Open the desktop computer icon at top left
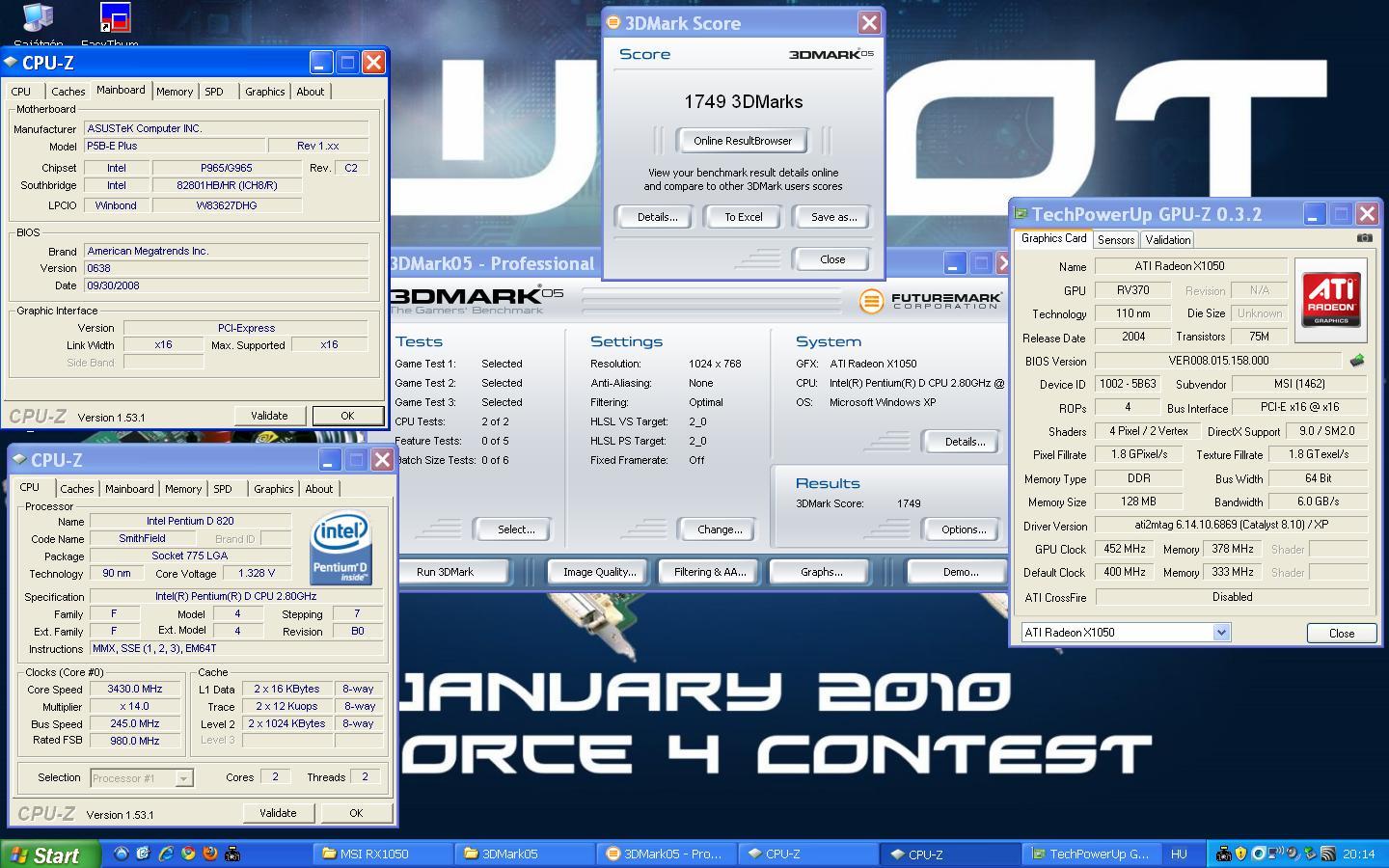Screen dimensions: 1389x868 tap(38, 19)
